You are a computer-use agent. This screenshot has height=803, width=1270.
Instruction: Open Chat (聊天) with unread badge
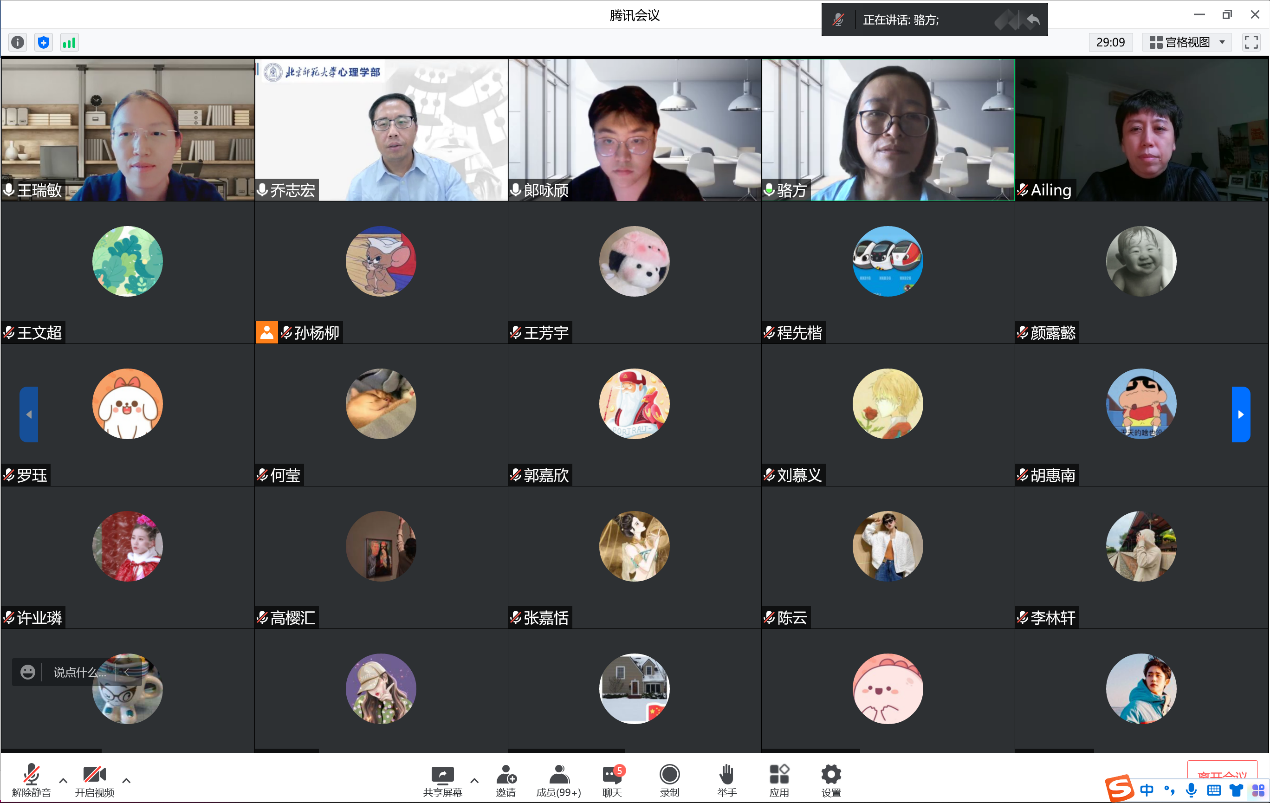pyautogui.click(x=612, y=779)
